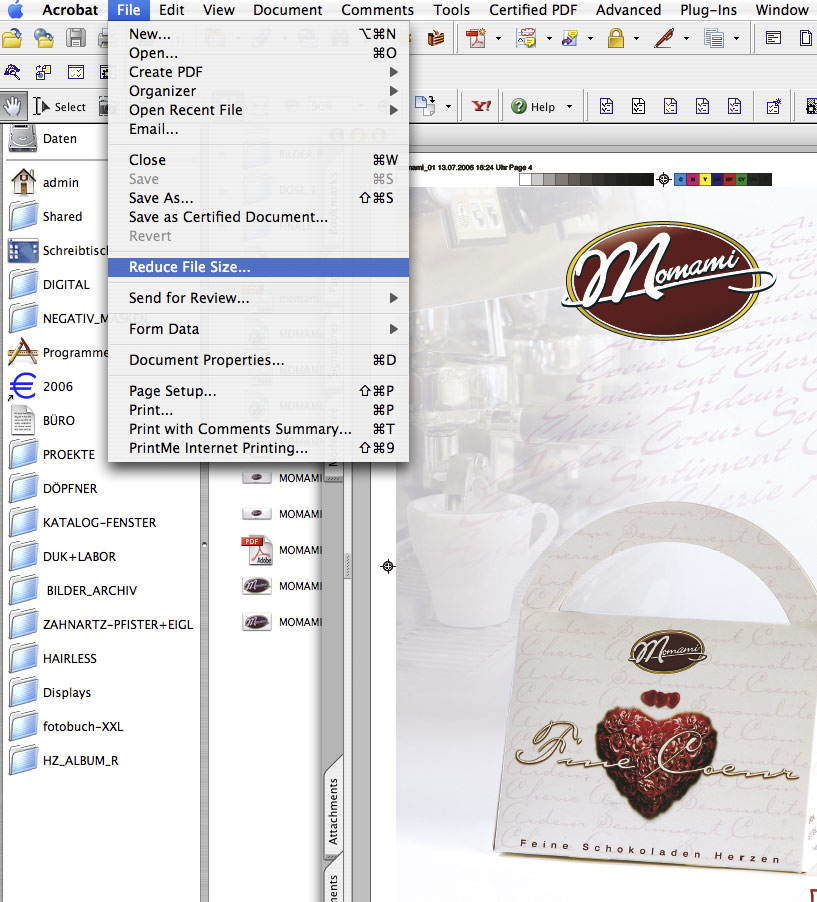Click the Select text tool
The width and height of the screenshot is (817, 902).
(60, 106)
